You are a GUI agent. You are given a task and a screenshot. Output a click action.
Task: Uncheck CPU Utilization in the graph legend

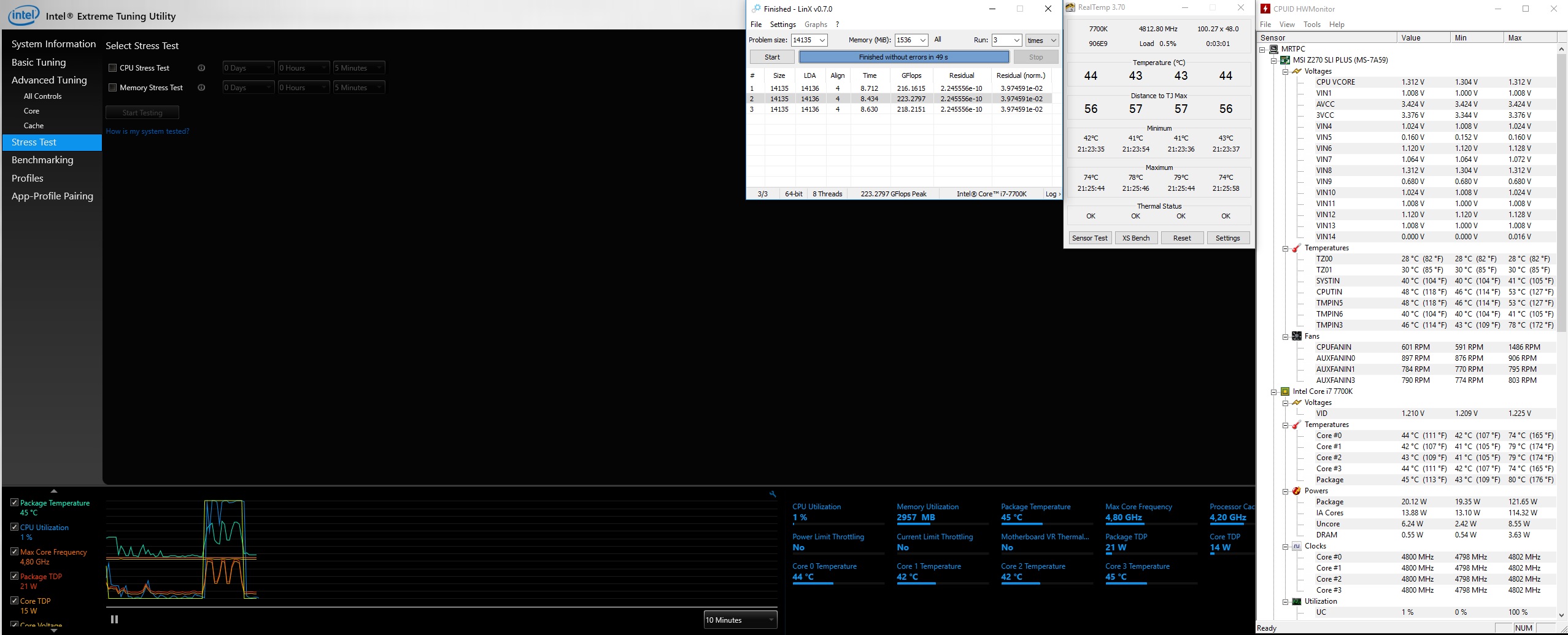click(x=14, y=527)
